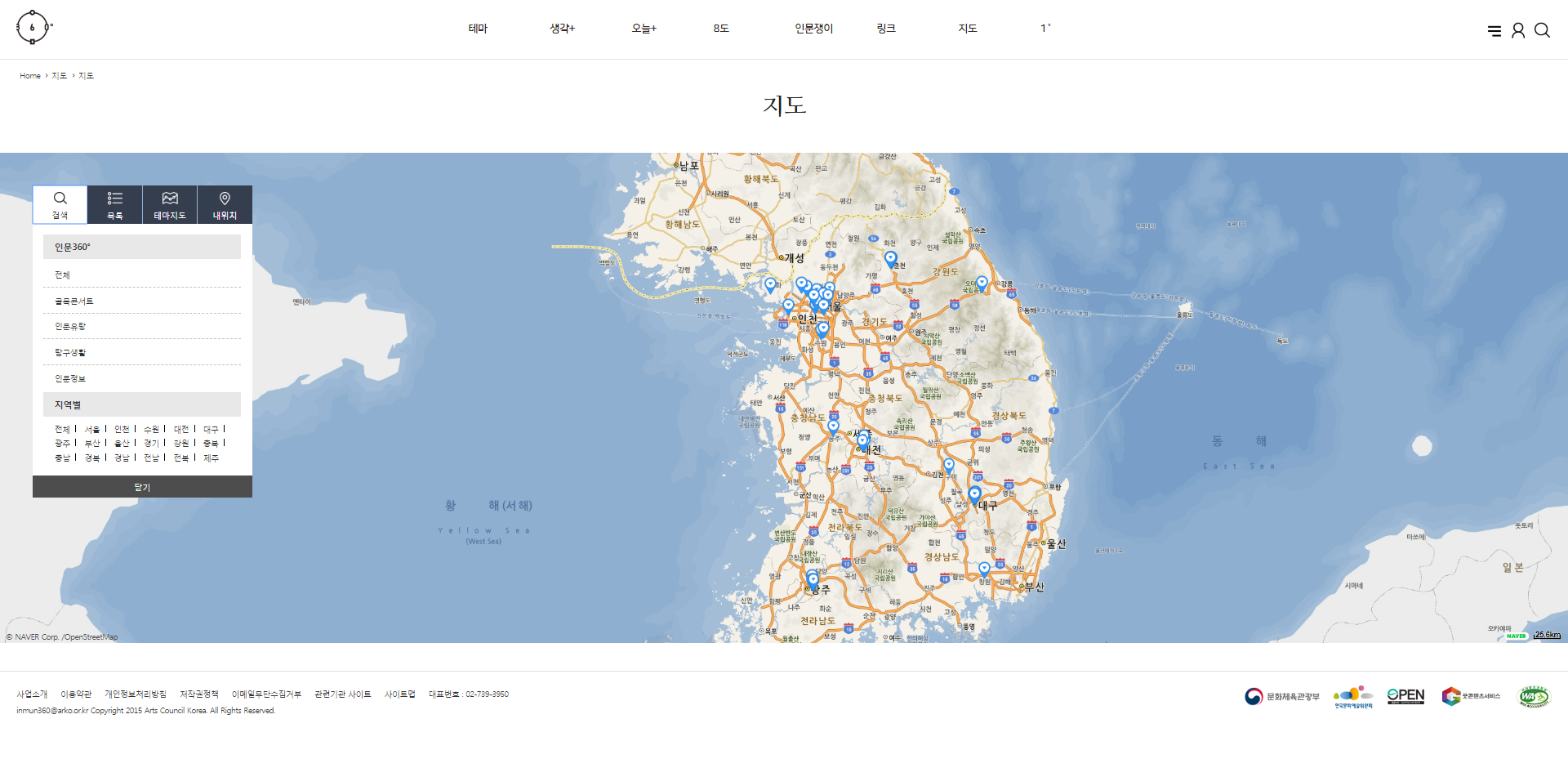
Task: Click the 굿콘텐츠서비스 logo in footer
Action: pyautogui.click(x=1471, y=696)
